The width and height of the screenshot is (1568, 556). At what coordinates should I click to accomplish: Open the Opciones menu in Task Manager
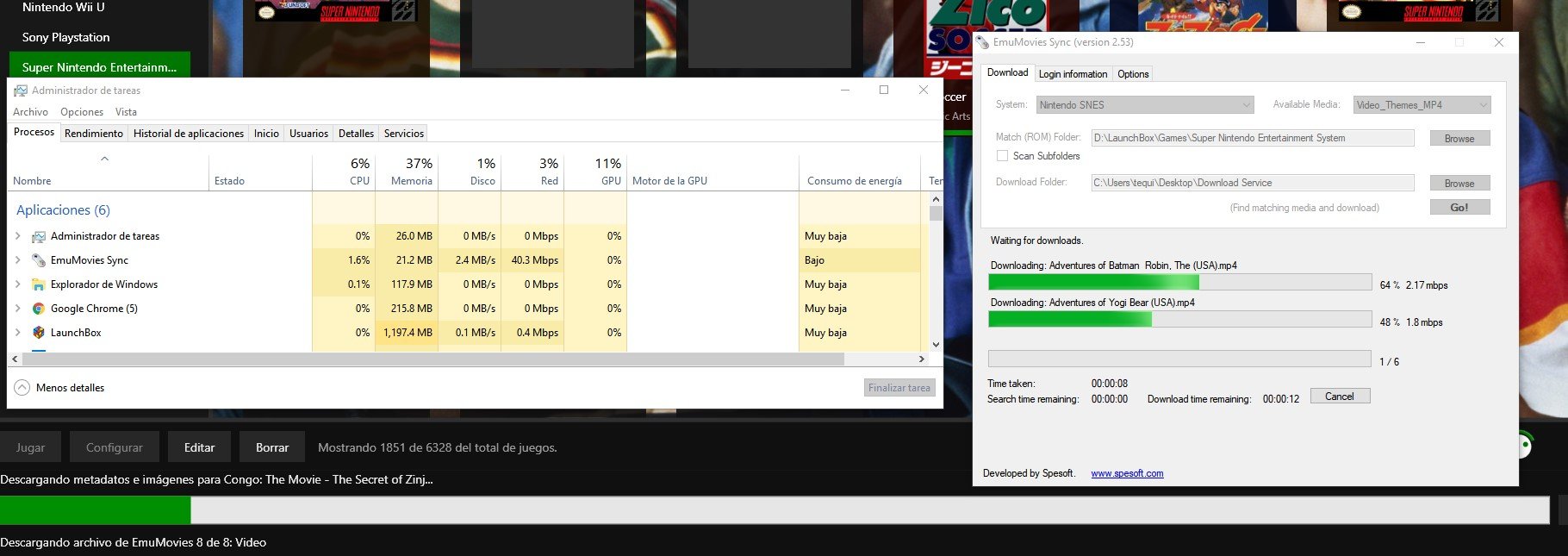coord(82,112)
